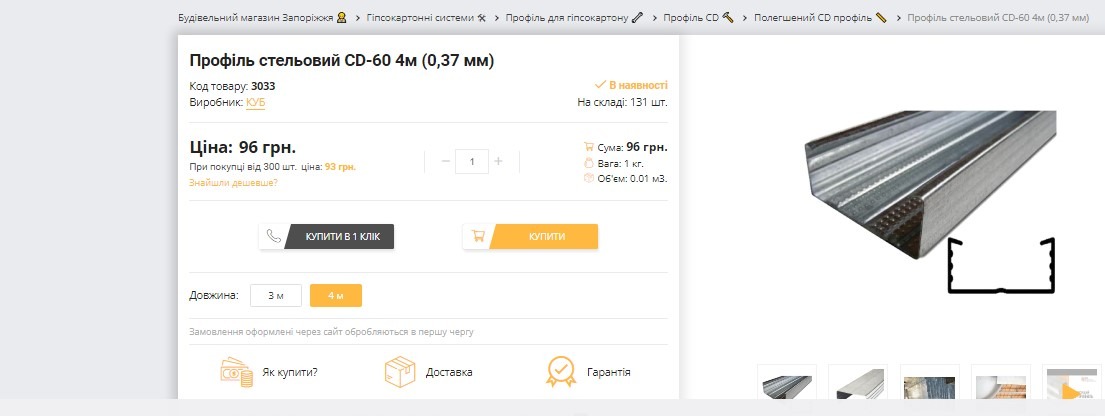Image resolution: width=1105 pixels, height=416 pixels.
Task: Click the box icon beside Доставка
Action: (400, 372)
